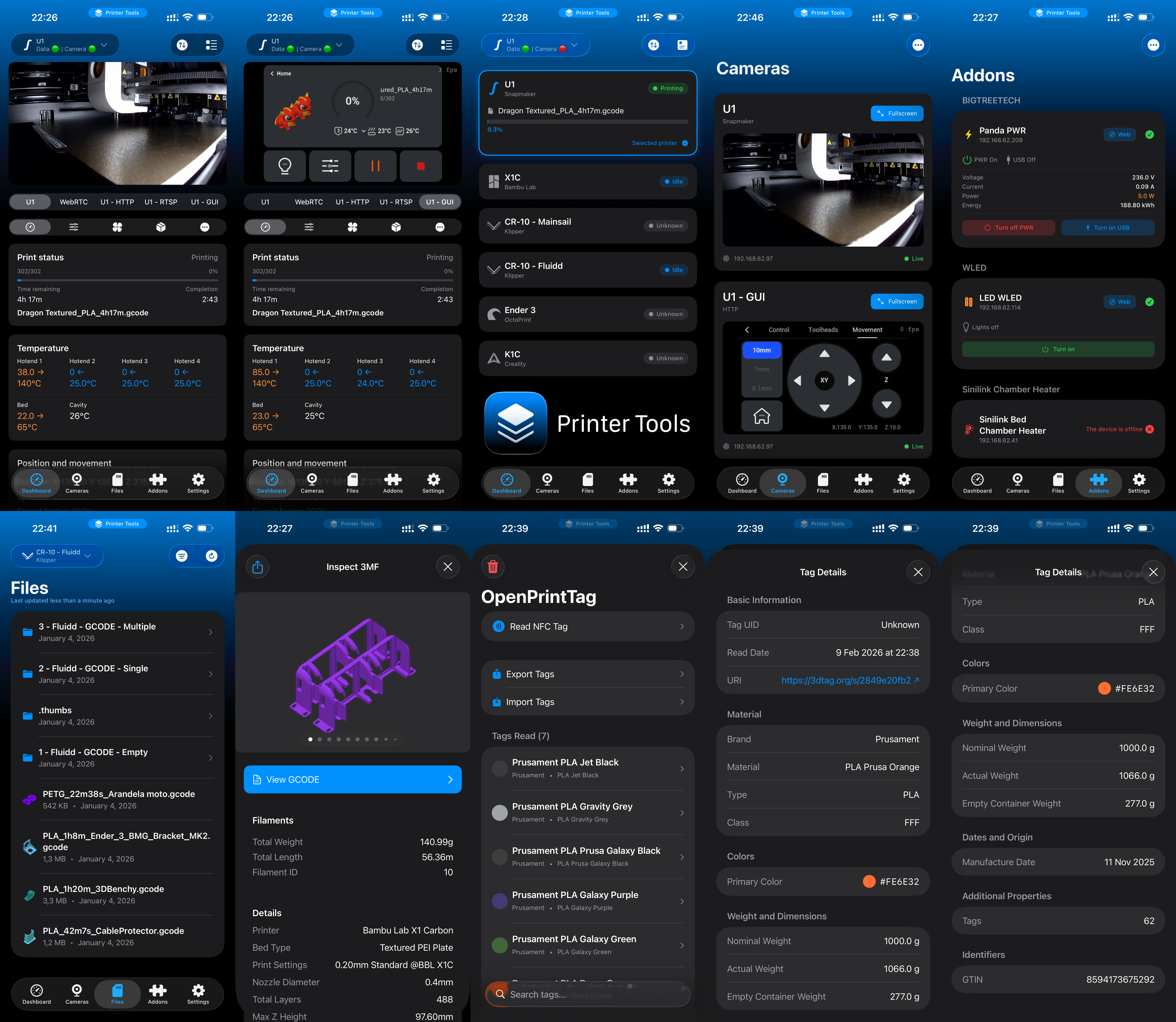Select the Control tab in U1 GUI view

(x=779, y=330)
